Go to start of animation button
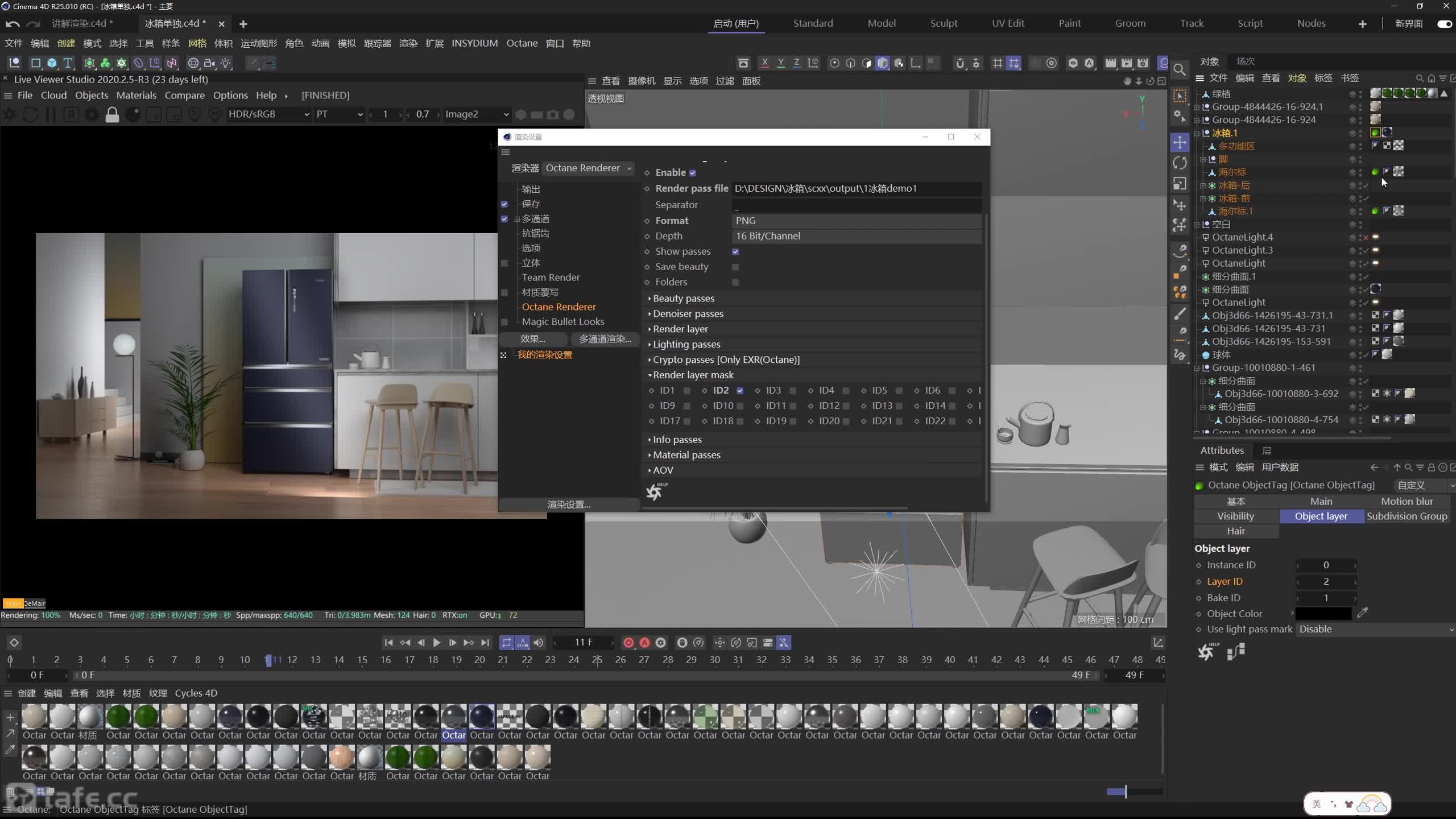The image size is (1456, 819). point(388,643)
